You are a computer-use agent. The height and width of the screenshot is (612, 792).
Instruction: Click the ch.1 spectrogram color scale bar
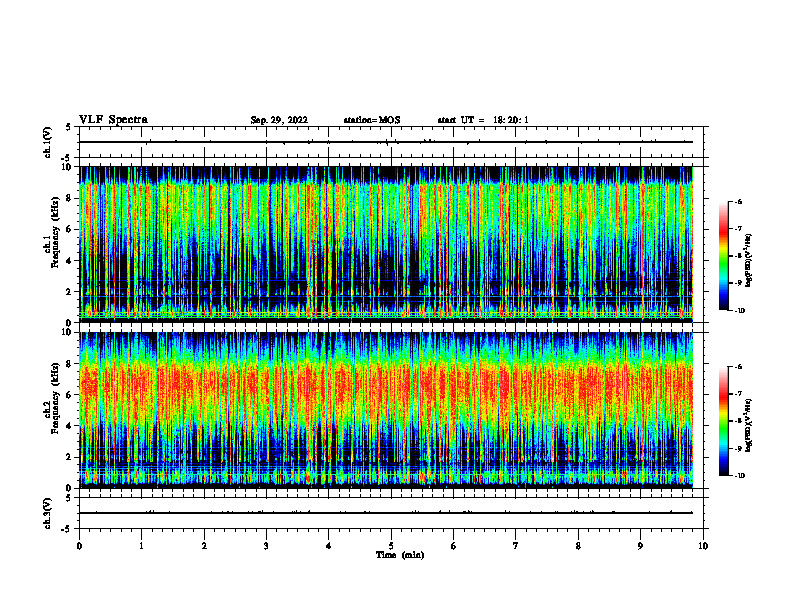click(x=723, y=256)
